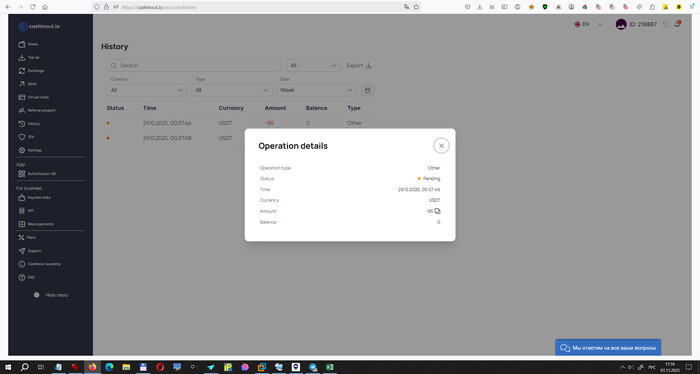The width and height of the screenshot is (700, 374).
Task: Open the browser downloads panel
Action: point(479,7)
